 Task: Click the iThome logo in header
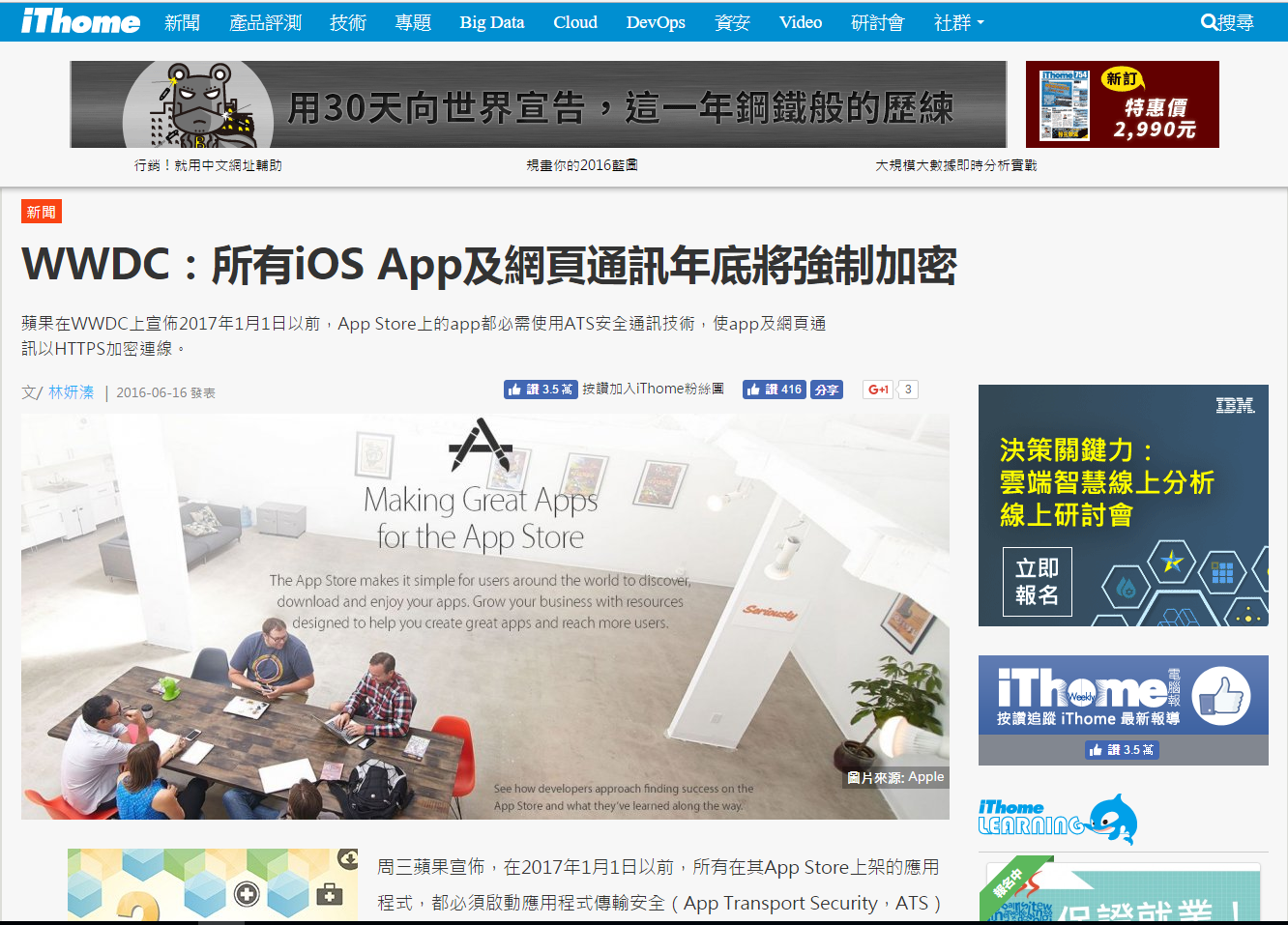click(x=80, y=21)
